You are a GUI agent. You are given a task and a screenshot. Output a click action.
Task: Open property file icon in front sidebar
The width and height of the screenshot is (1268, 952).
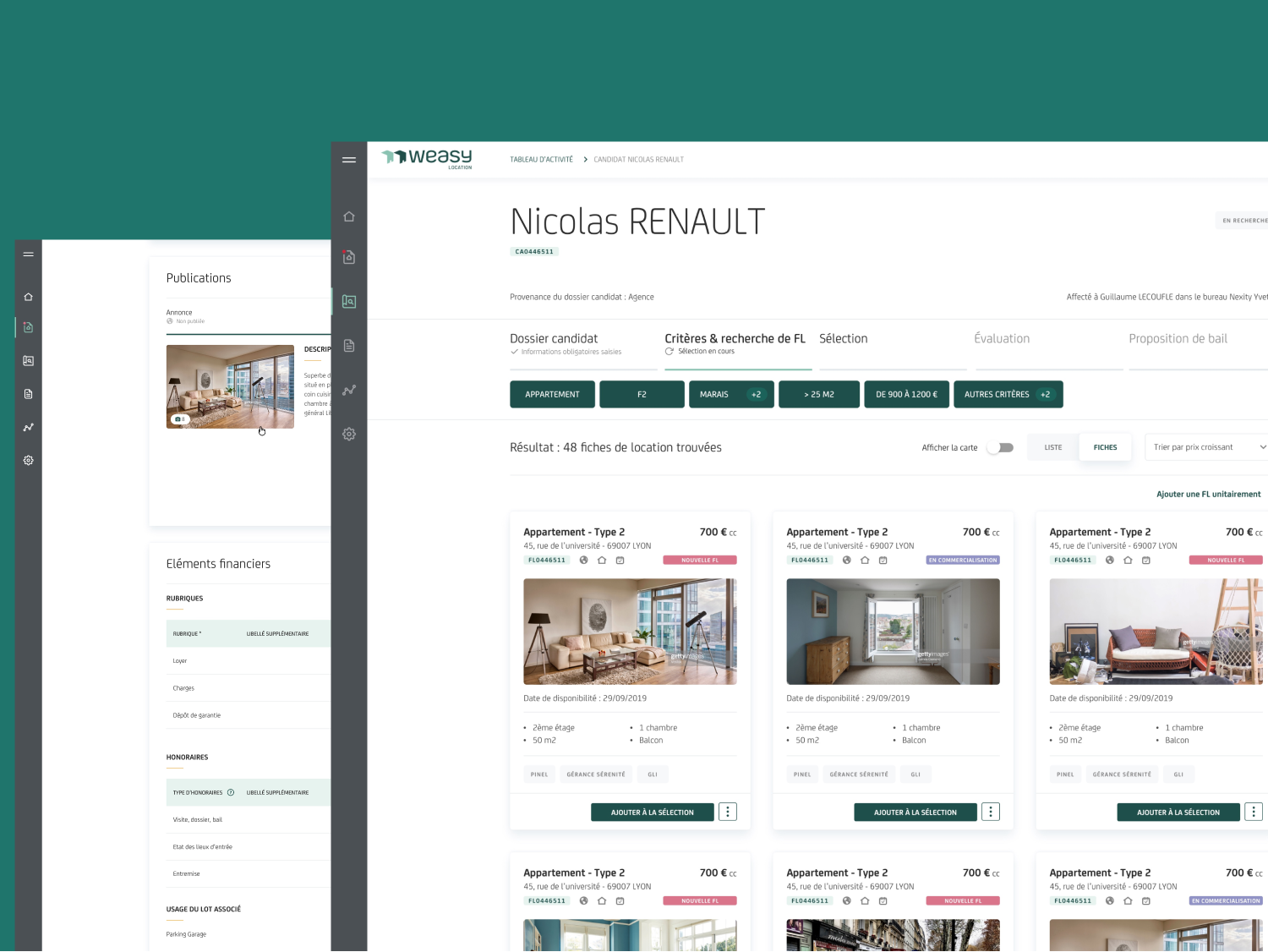click(x=349, y=257)
